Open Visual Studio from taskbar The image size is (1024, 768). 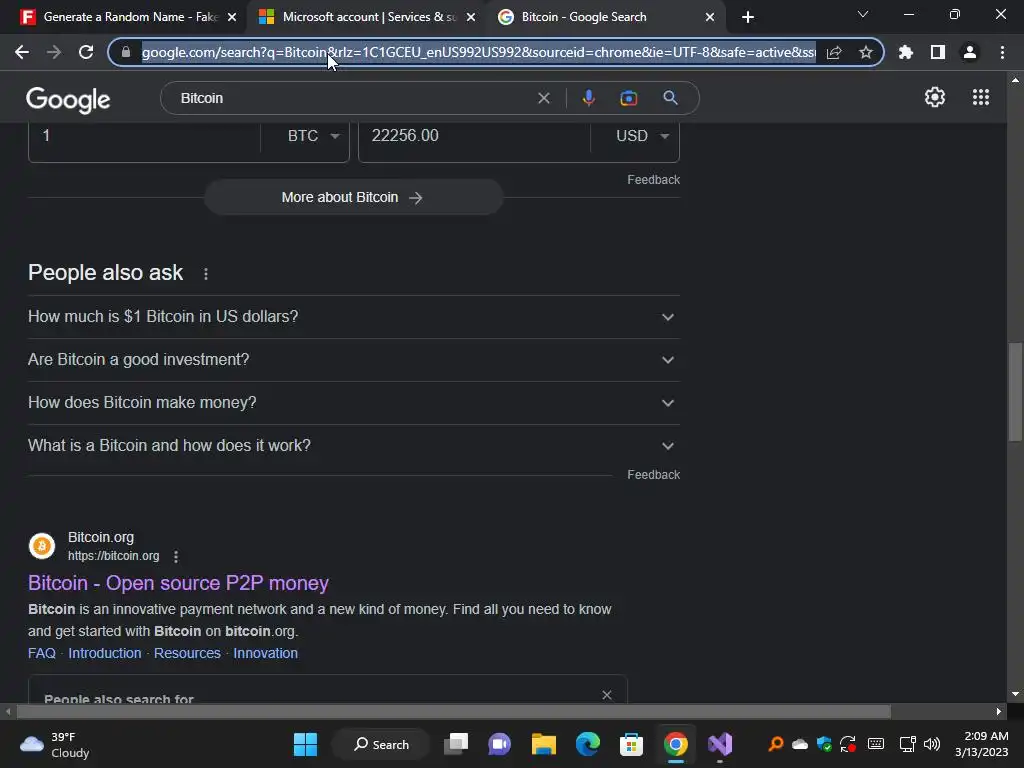coord(720,744)
